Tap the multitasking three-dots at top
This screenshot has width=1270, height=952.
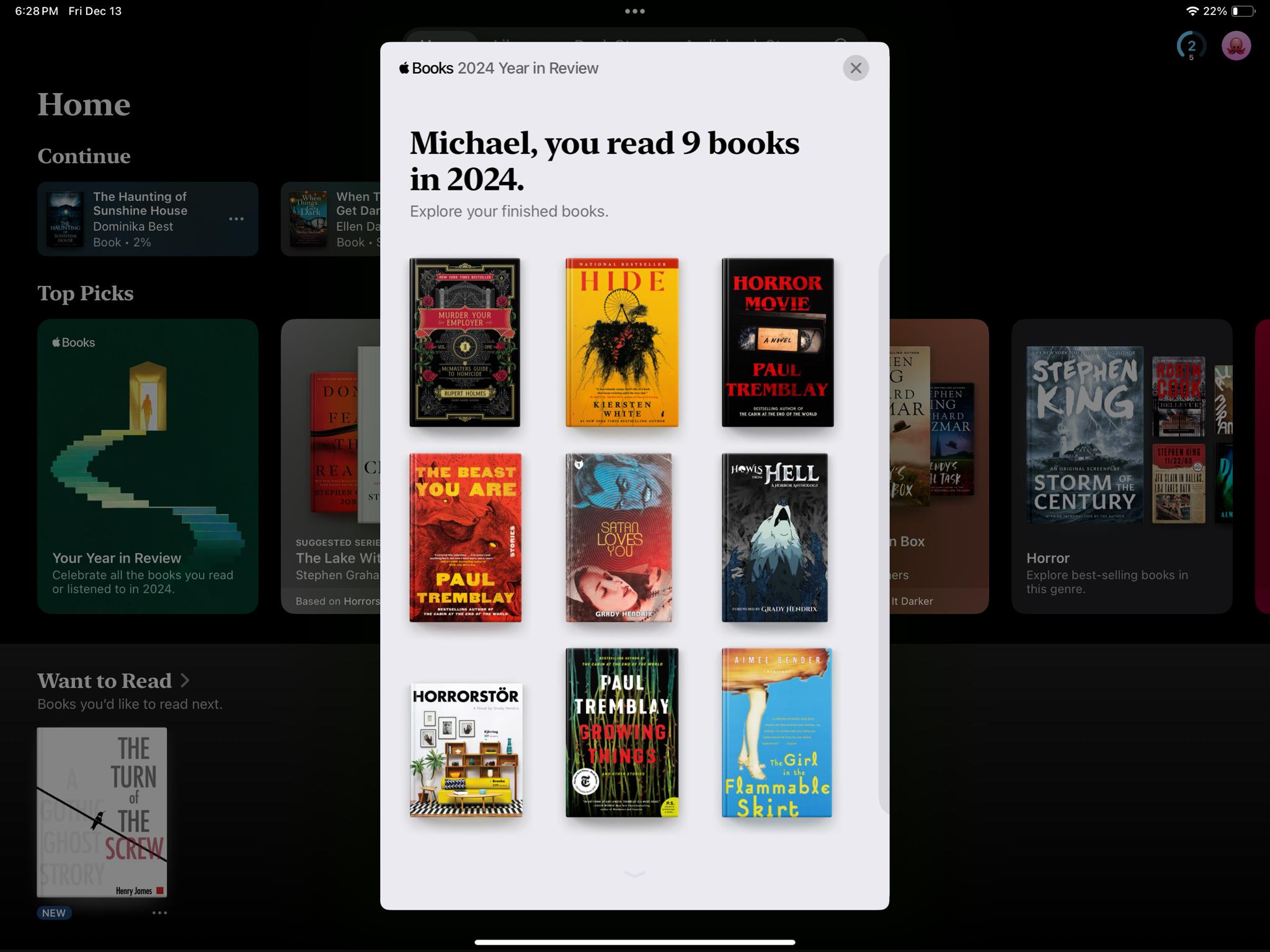tap(634, 11)
